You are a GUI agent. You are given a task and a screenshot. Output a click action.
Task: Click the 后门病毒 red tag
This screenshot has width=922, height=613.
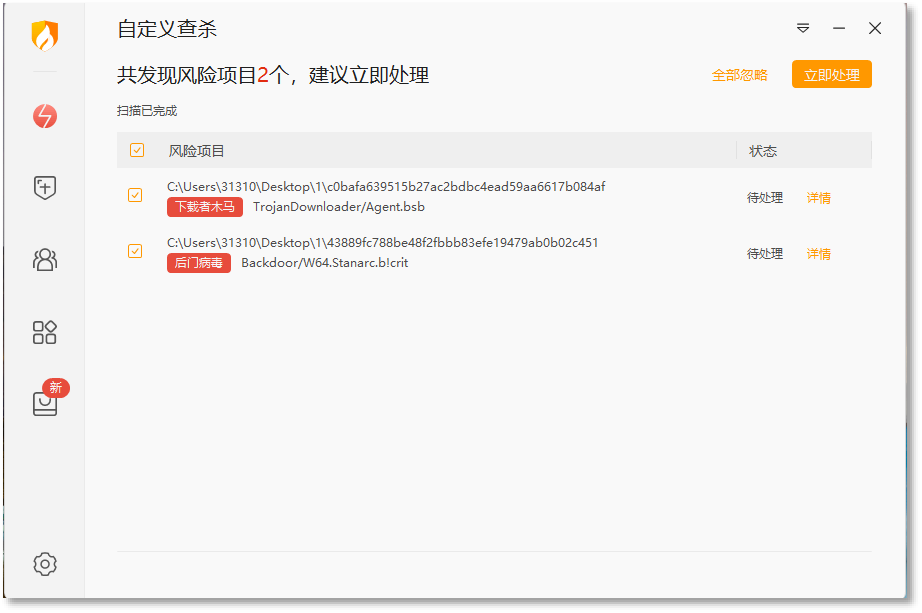[199, 263]
